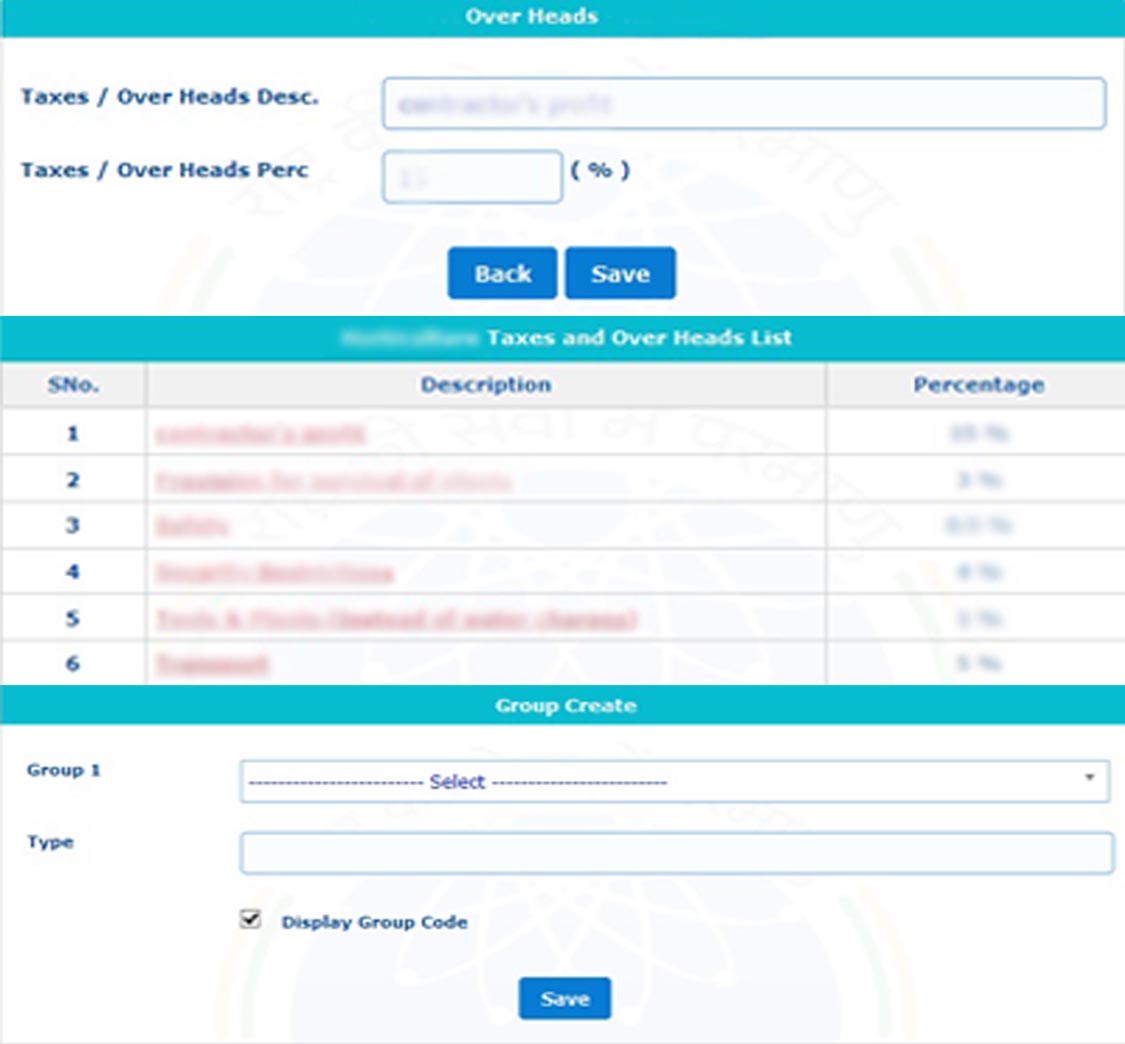Click the Group Create section header
Image resolution: width=1125 pixels, height=1044 pixels.
[565, 706]
